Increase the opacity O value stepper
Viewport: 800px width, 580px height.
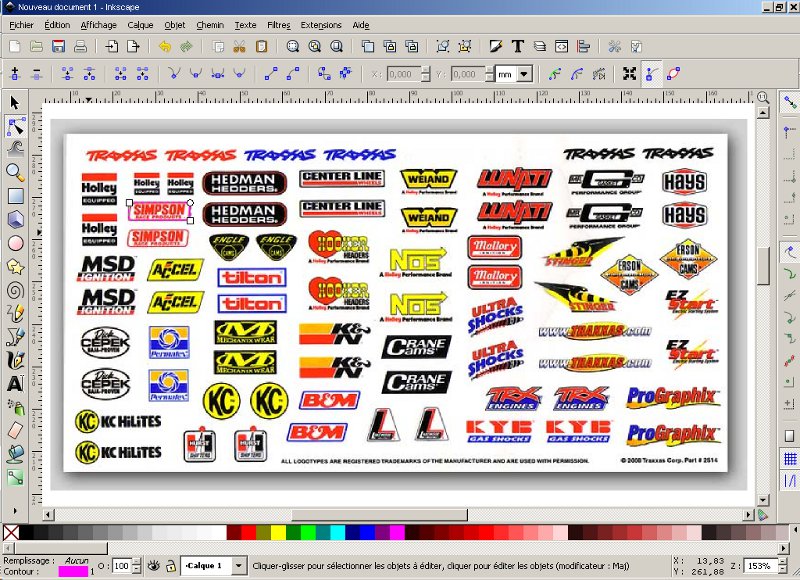pos(136,562)
